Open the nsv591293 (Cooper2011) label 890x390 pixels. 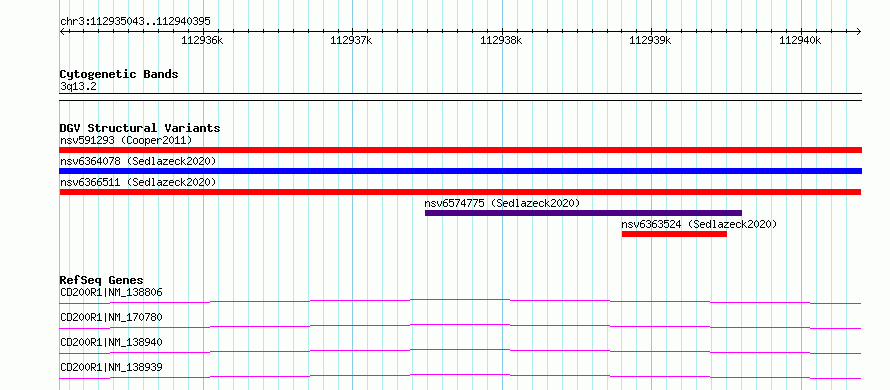pyautogui.click(x=126, y=140)
